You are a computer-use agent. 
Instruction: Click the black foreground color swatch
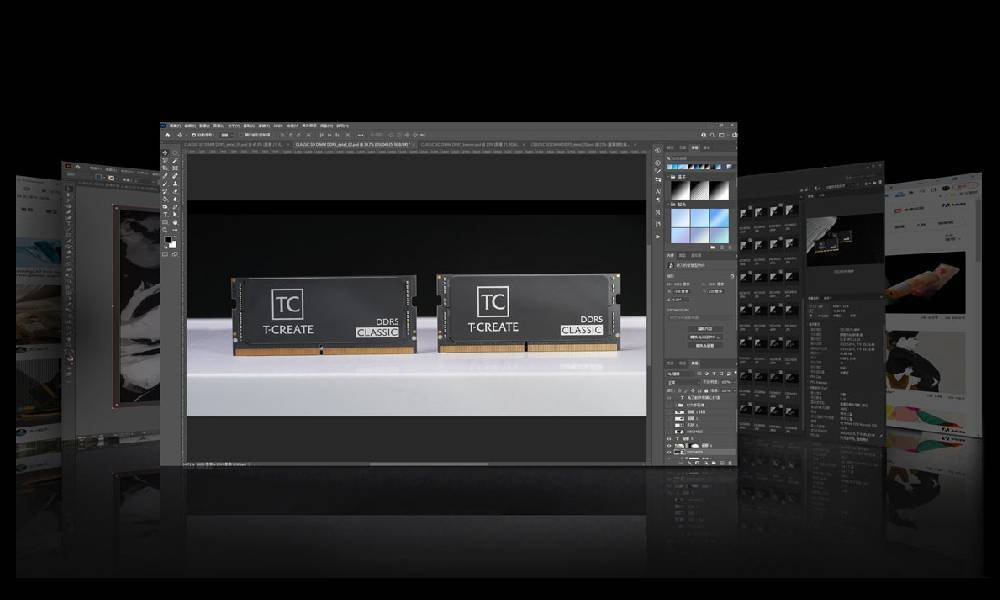tap(168, 240)
